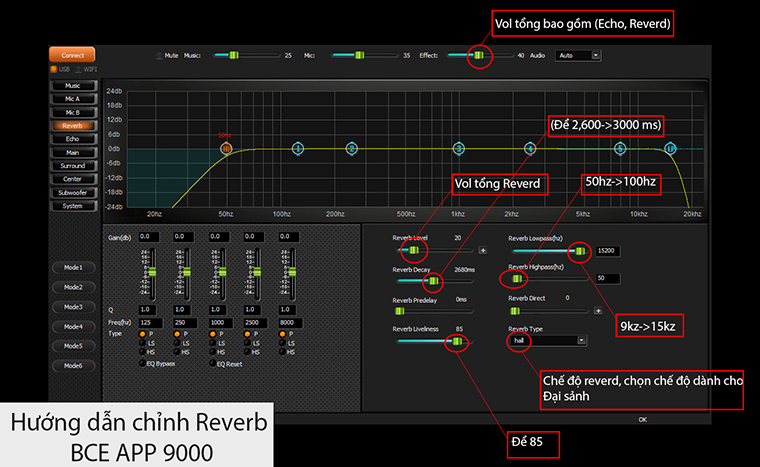Click the orange Connect button
Viewport: 760px width, 467px height.
(72, 55)
